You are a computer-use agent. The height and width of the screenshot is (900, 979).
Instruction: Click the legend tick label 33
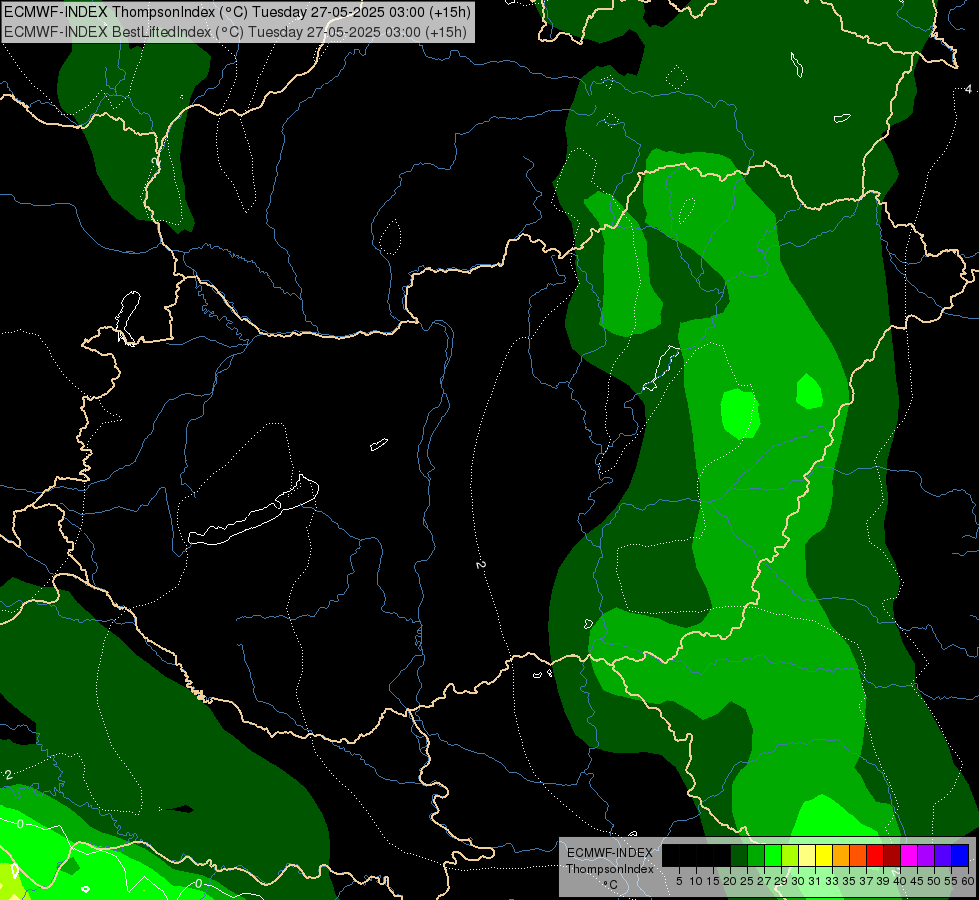point(832,881)
